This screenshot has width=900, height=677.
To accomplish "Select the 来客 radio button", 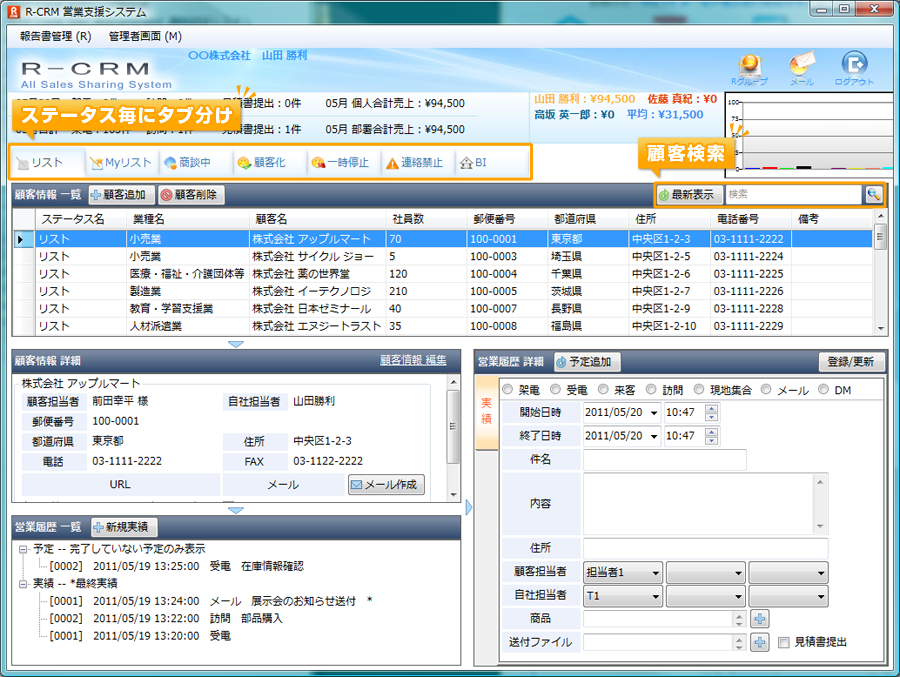I will tap(603, 390).
